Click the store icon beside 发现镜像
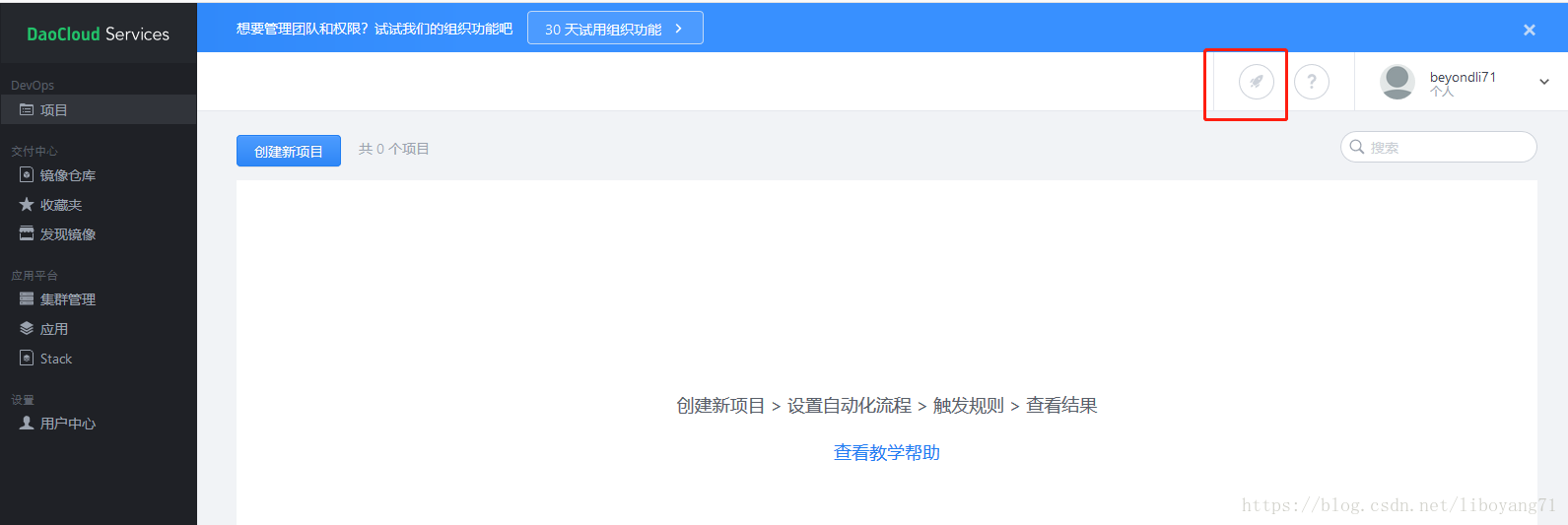This screenshot has width=1568, height=525. 27,233
